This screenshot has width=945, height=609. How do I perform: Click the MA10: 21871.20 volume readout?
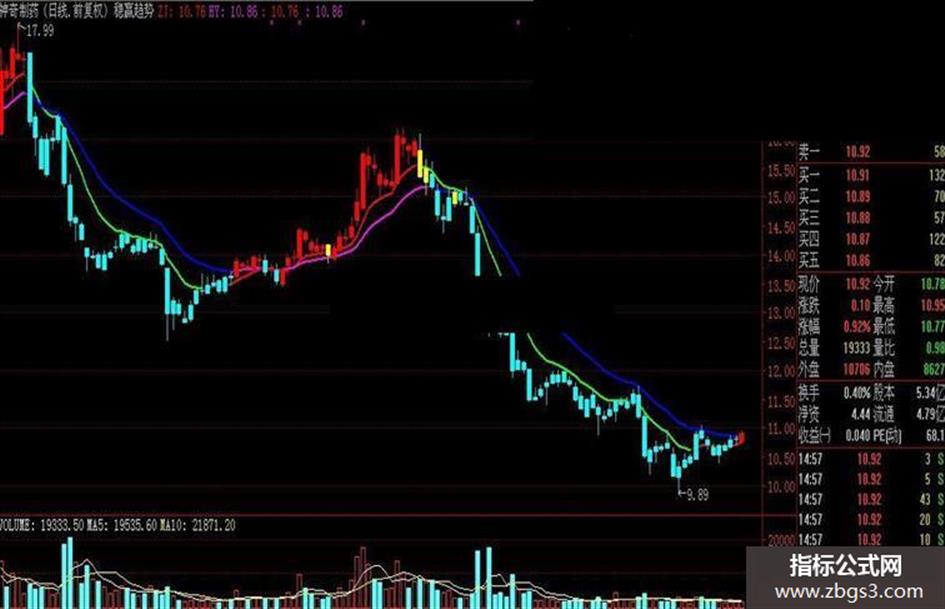coord(198,525)
